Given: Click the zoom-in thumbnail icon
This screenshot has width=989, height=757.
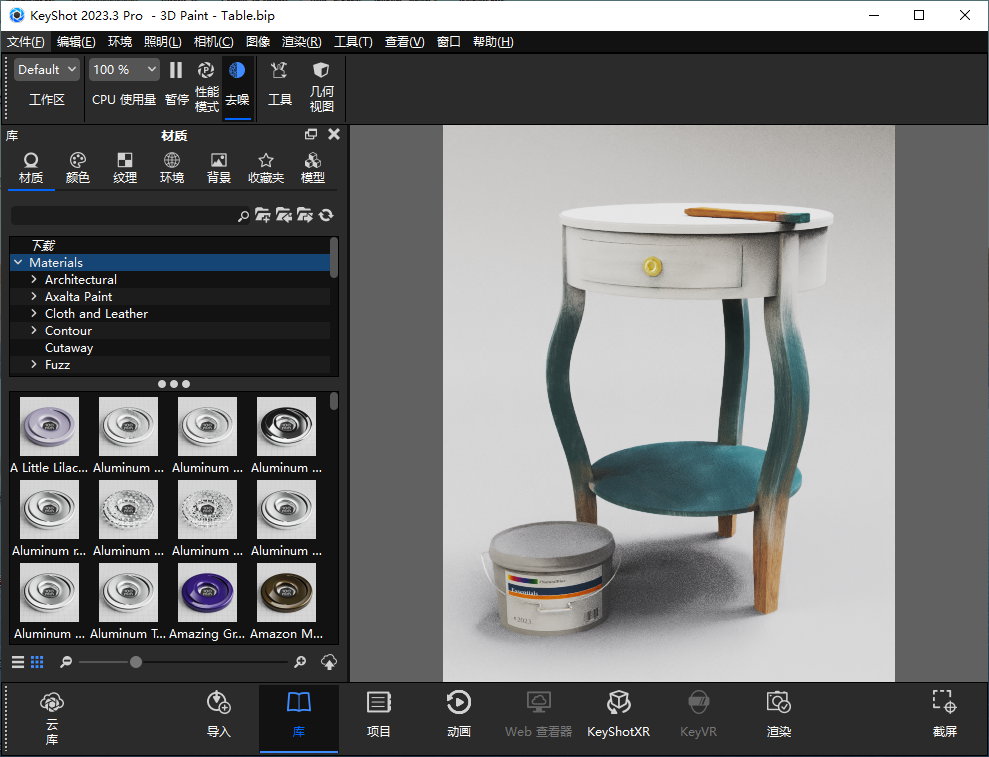Looking at the screenshot, I should (x=300, y=662).
